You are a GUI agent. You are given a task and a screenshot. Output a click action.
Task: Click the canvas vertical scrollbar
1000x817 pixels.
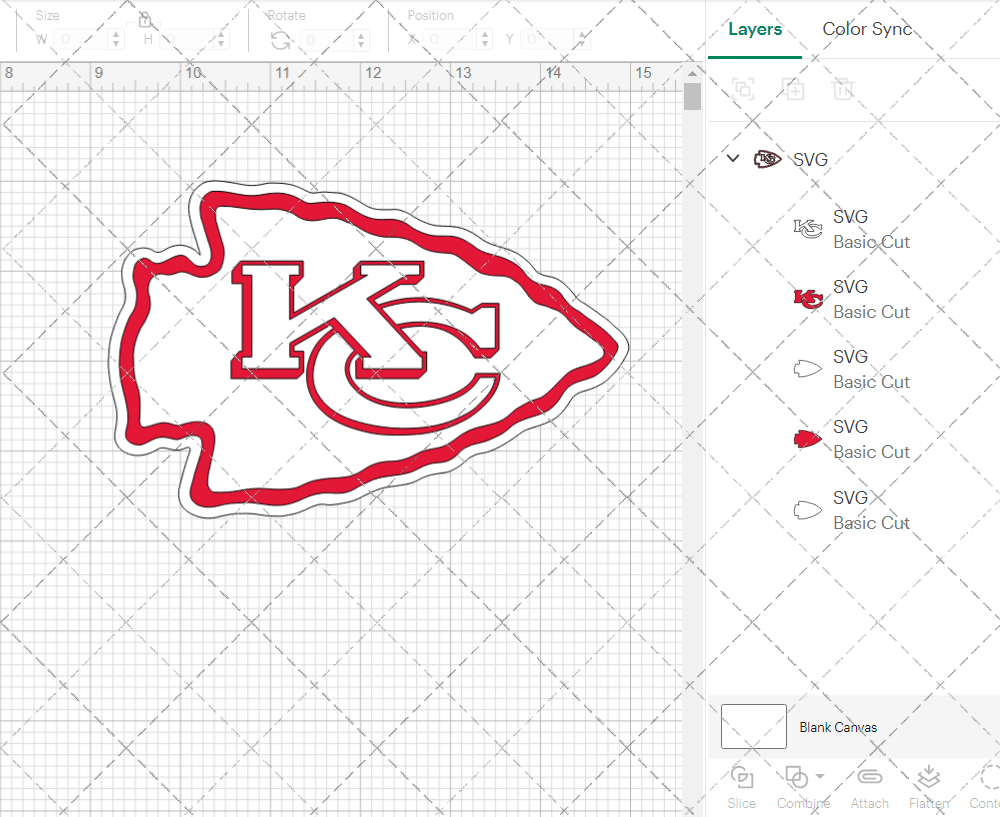[692, 97]
